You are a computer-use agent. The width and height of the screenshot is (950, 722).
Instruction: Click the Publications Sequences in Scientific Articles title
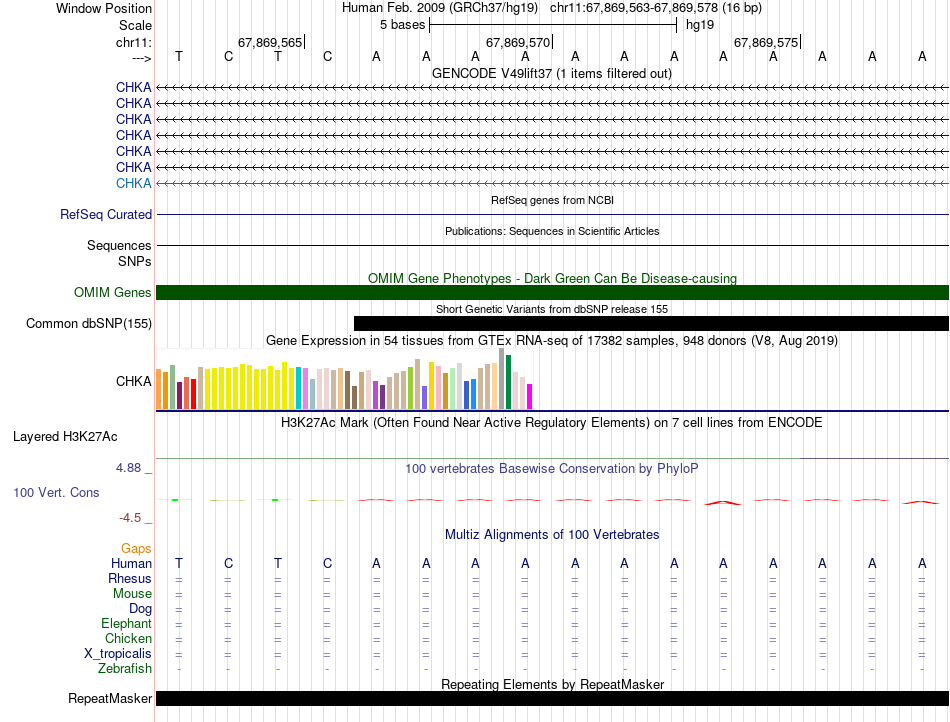click(x=552, y=231)
